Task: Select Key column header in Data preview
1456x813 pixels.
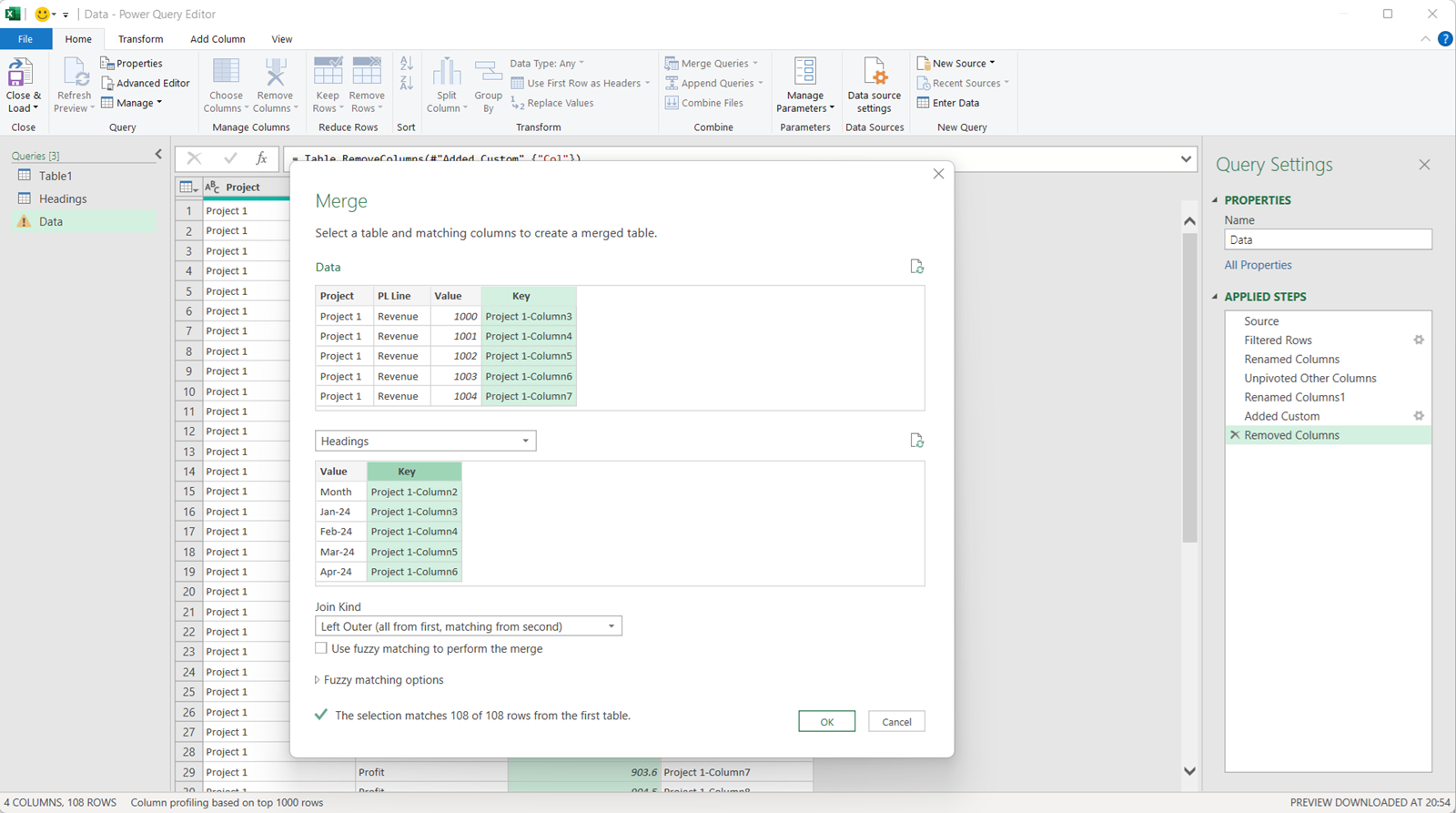Action: point(529,296)
